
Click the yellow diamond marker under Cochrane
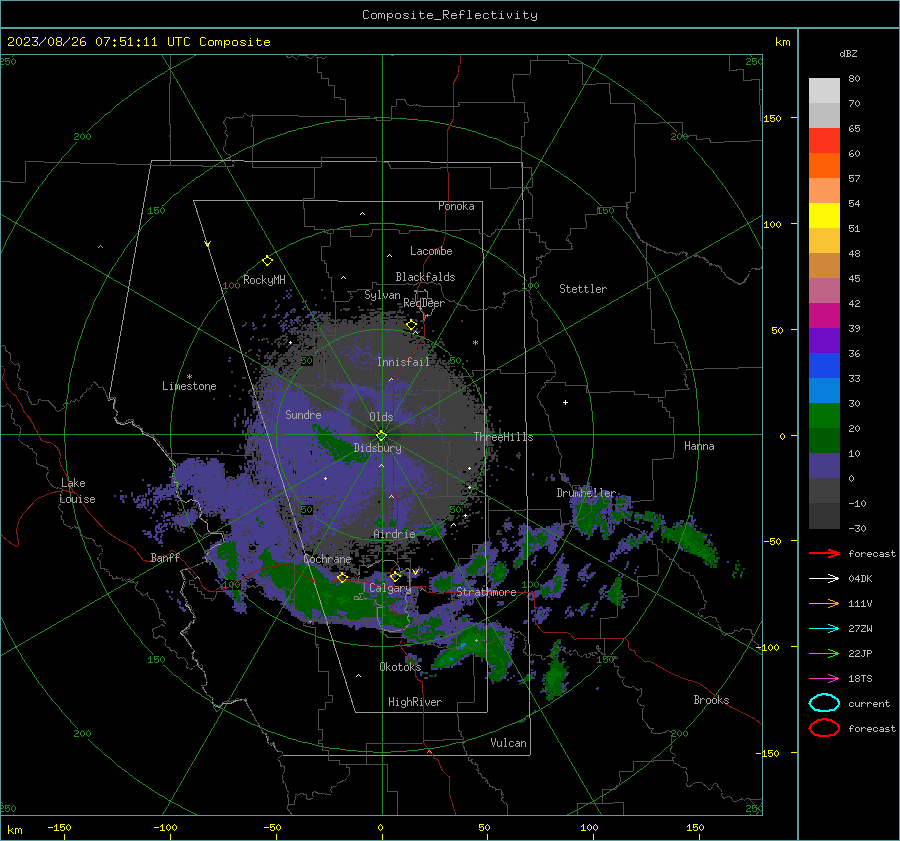point(342,577)
